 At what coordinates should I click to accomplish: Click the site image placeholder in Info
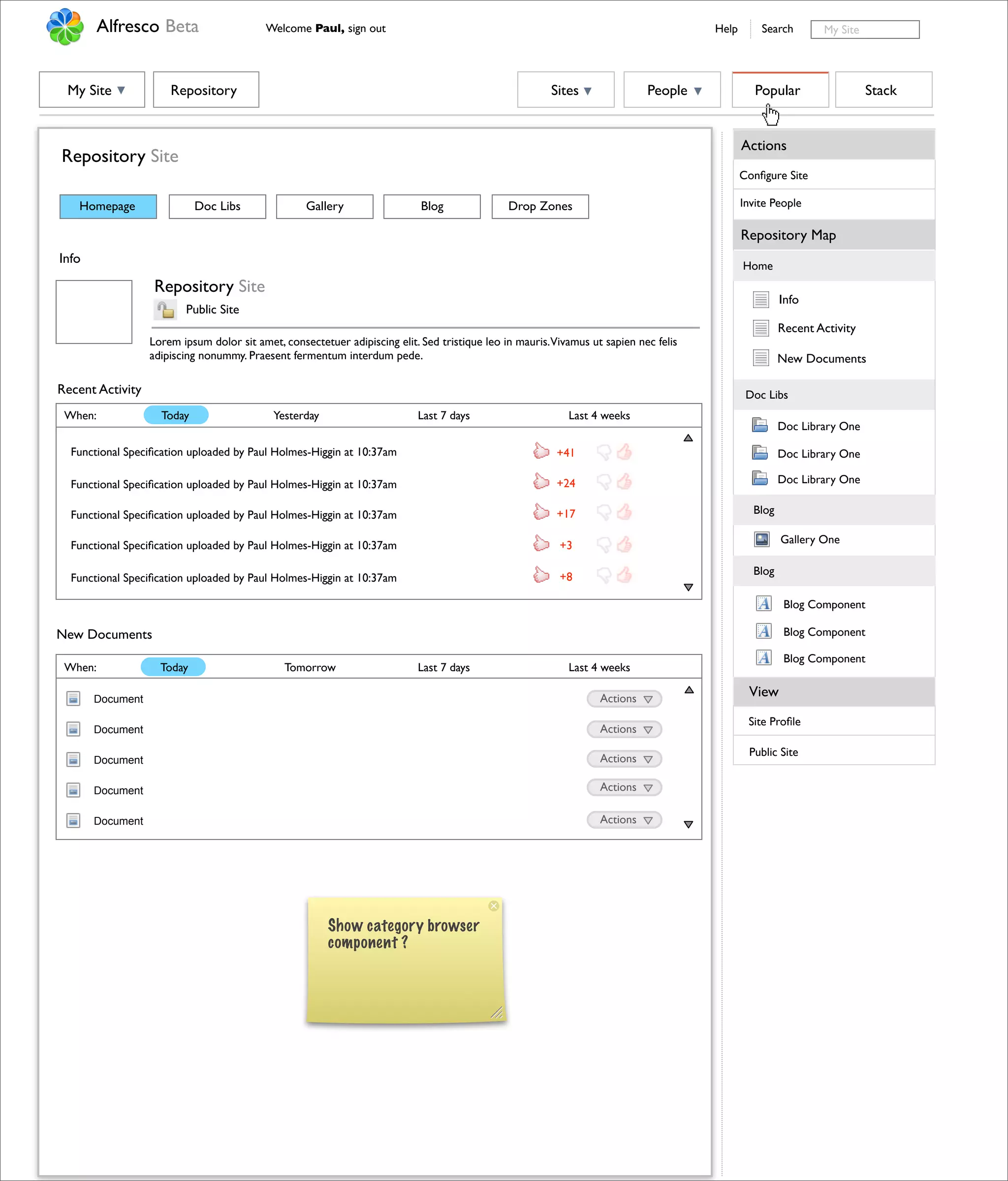(94, 312)
